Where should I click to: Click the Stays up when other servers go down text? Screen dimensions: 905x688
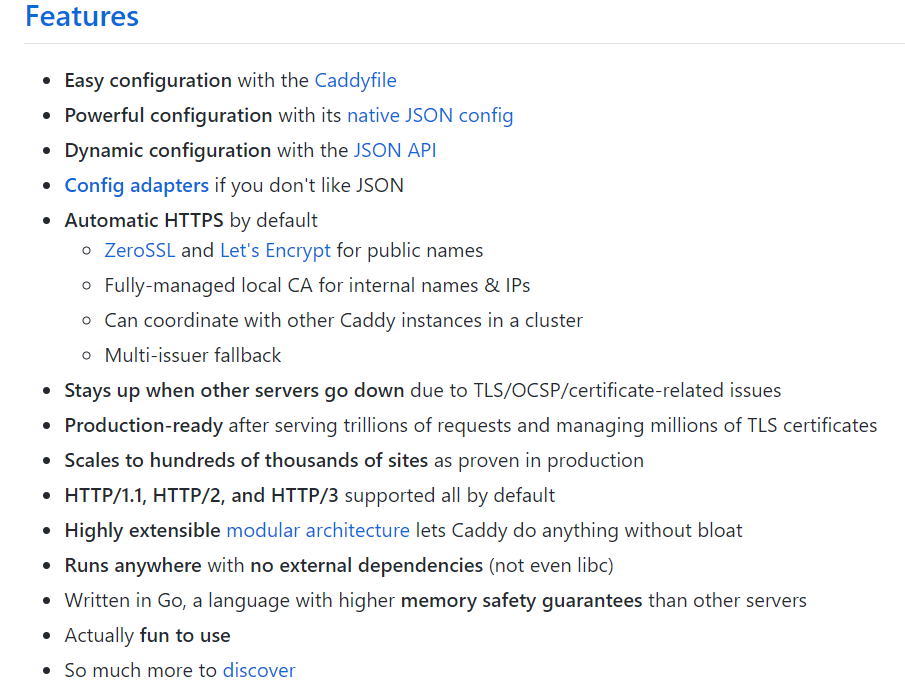pos(234,391)
